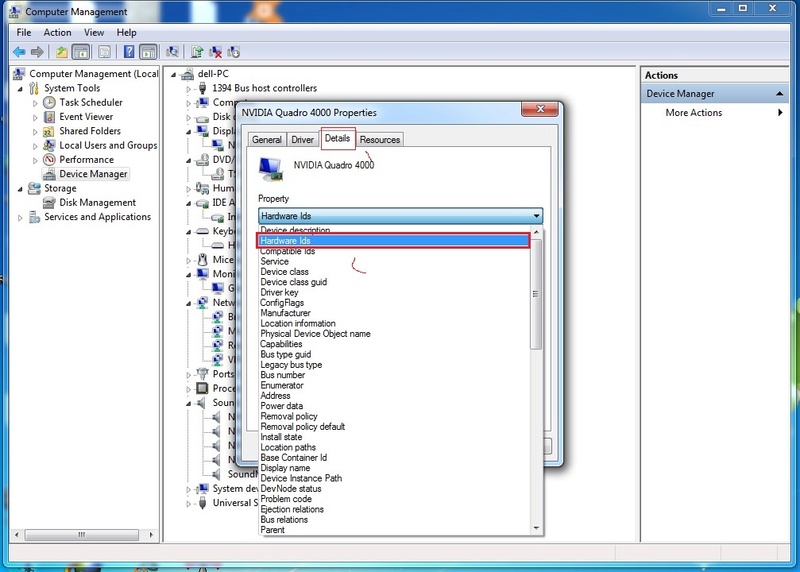This screenshot has height=572, width=800.
Task: Click the Update Driver Software toolbar icon
Action: tap(196, 52)
